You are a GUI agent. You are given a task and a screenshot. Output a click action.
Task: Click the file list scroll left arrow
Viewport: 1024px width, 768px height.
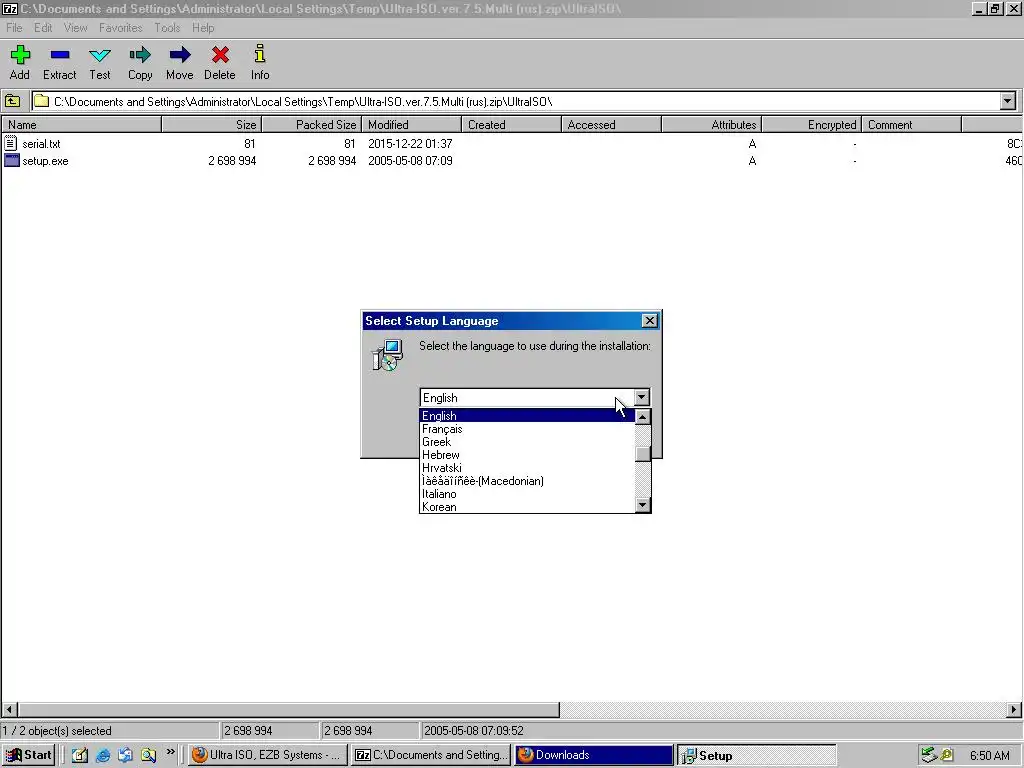click(9, 709)
